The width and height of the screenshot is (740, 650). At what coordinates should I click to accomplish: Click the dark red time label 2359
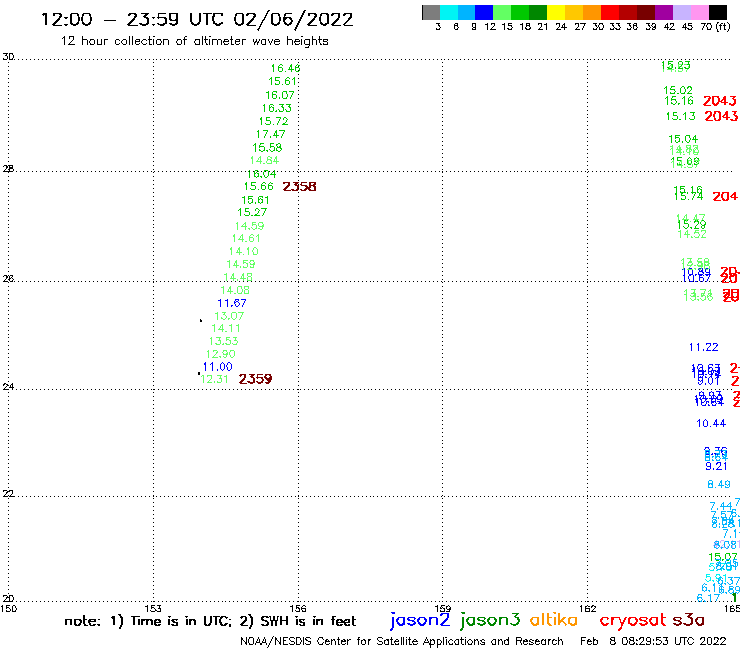click(255, 379)
